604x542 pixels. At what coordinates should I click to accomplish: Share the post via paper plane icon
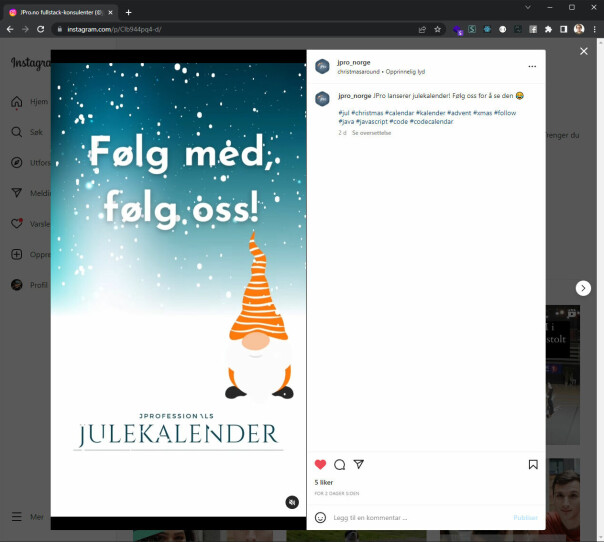[x=359, y=464]
